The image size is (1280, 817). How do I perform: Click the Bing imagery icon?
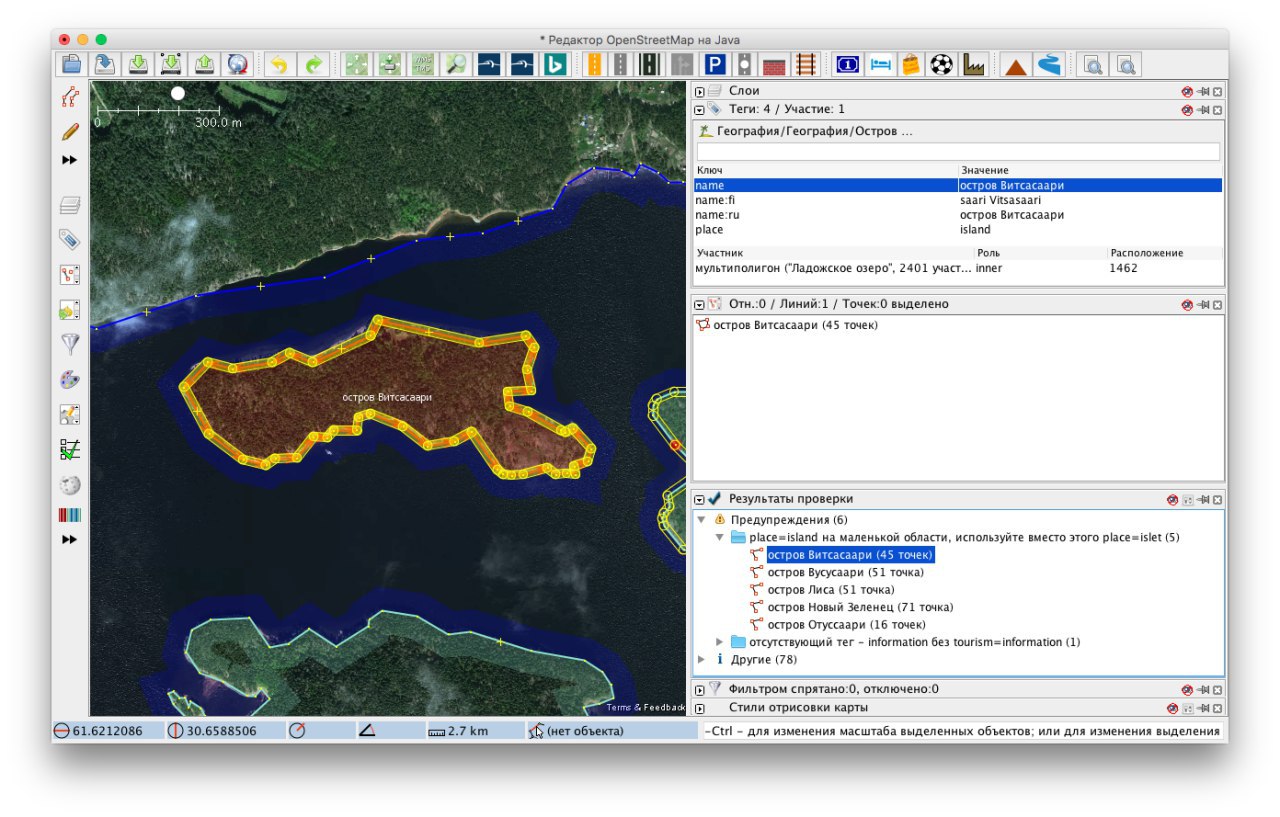click(555, 64)
